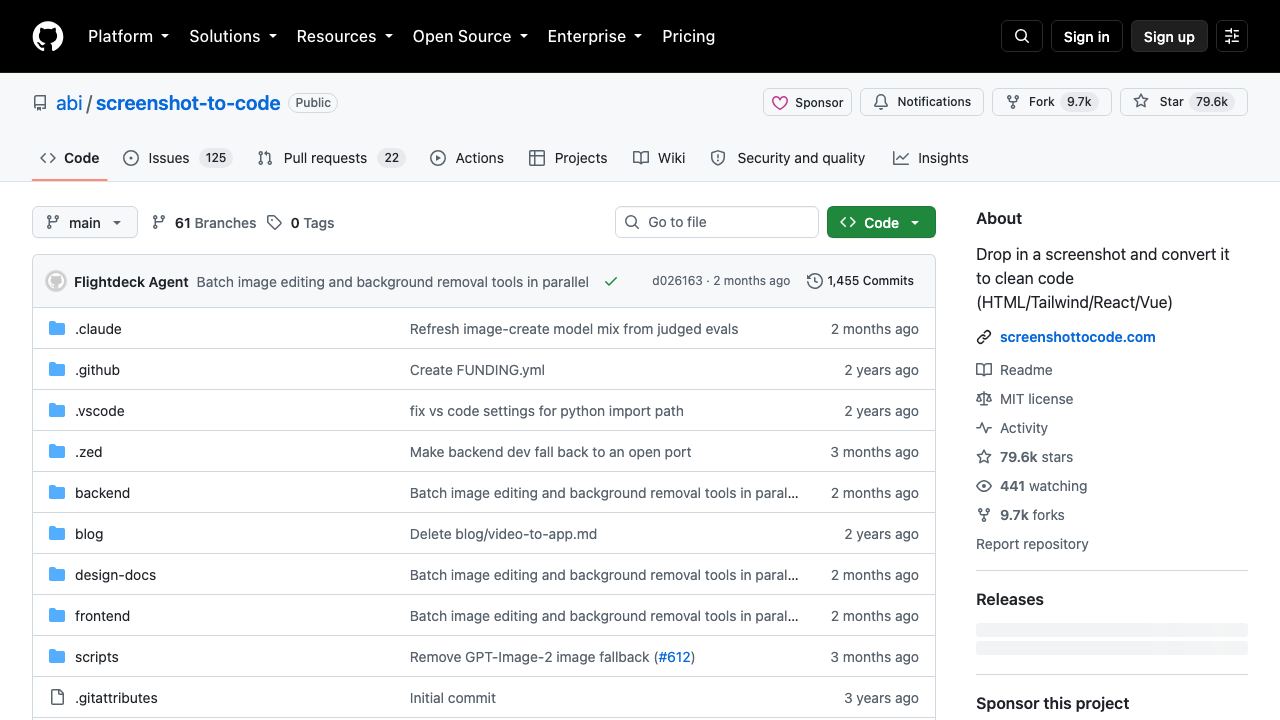Open appearance settings icon next to Sign up
Viewport: 1280px width, 720px height.
pos(1232,36)
